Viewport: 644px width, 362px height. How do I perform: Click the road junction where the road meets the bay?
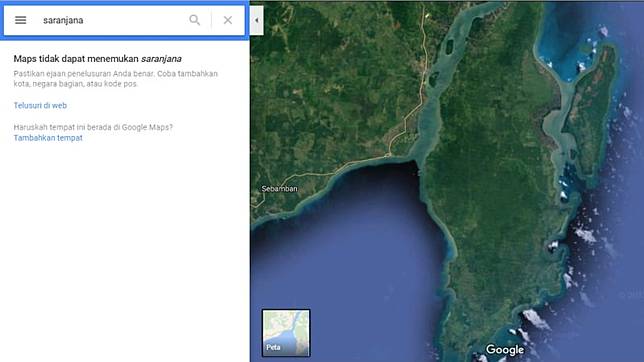pyautogui.click(x=388, y=155)
